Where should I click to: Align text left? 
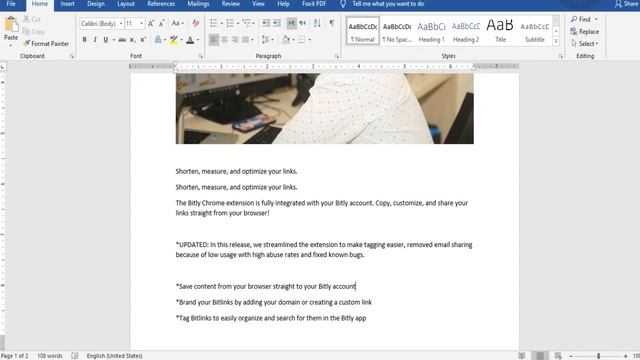pos(213,40)
